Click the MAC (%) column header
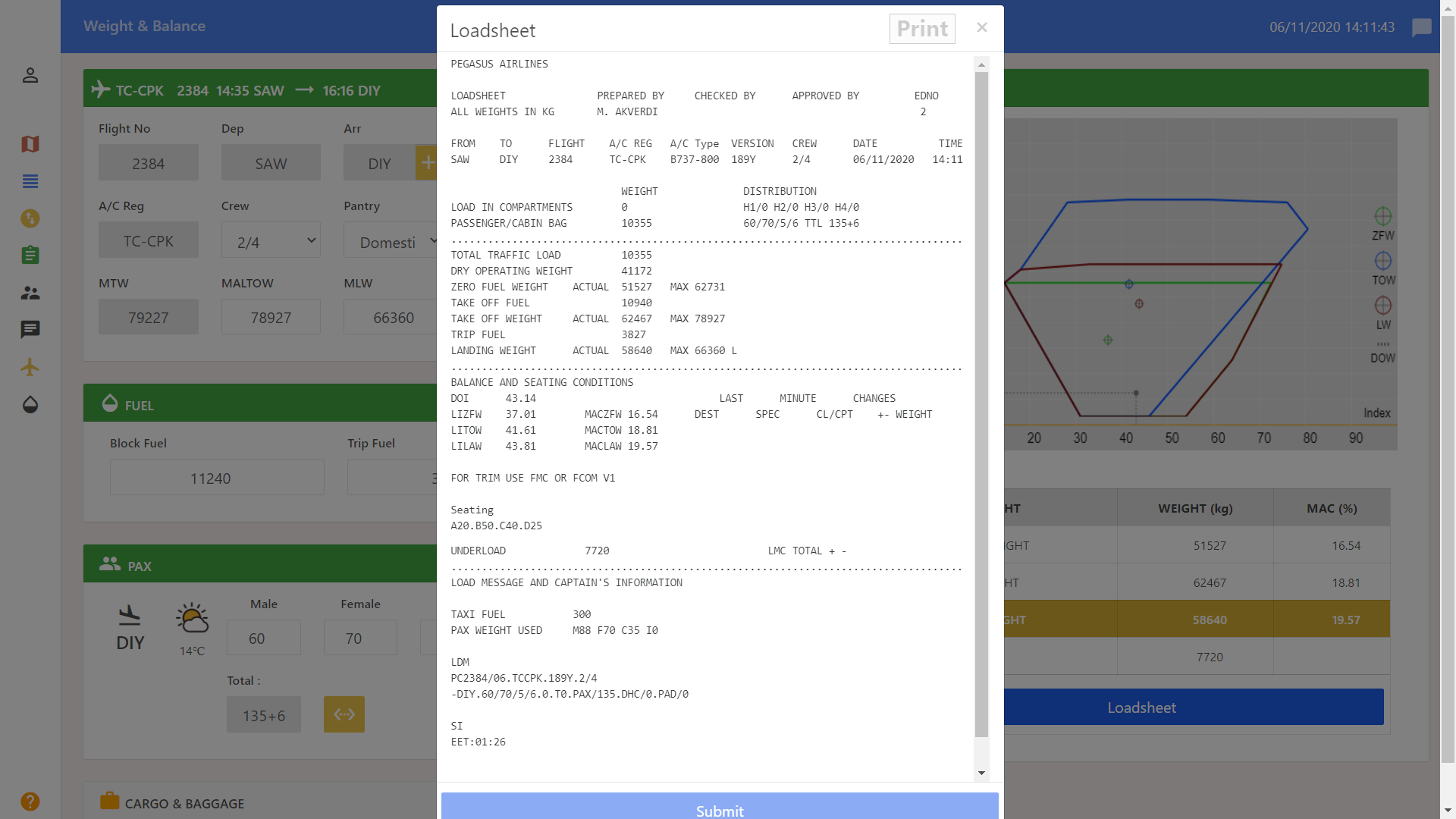Viewport: 1456px width, 819px height. [1332, 508]
